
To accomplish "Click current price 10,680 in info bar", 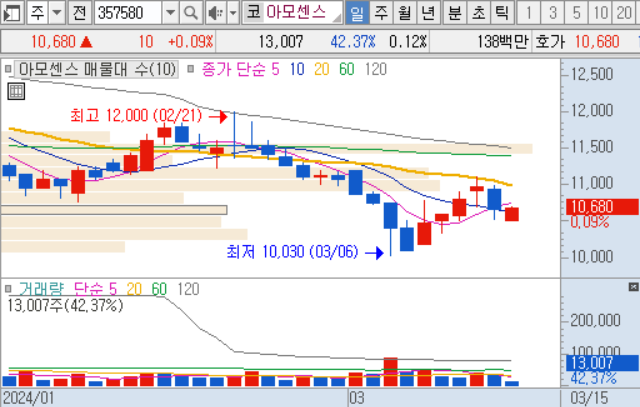I will tap(53, 42).
